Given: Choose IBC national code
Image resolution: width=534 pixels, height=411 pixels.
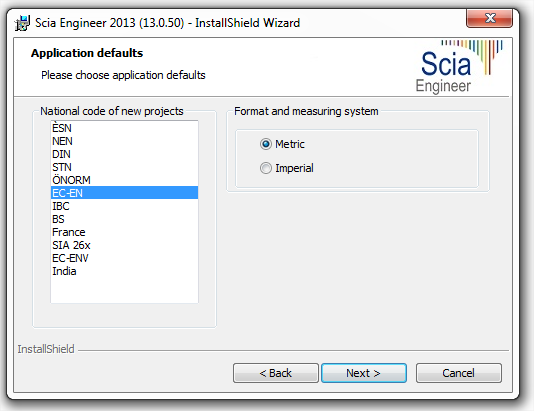Looking at the screenshot, I should coord(124,206).
